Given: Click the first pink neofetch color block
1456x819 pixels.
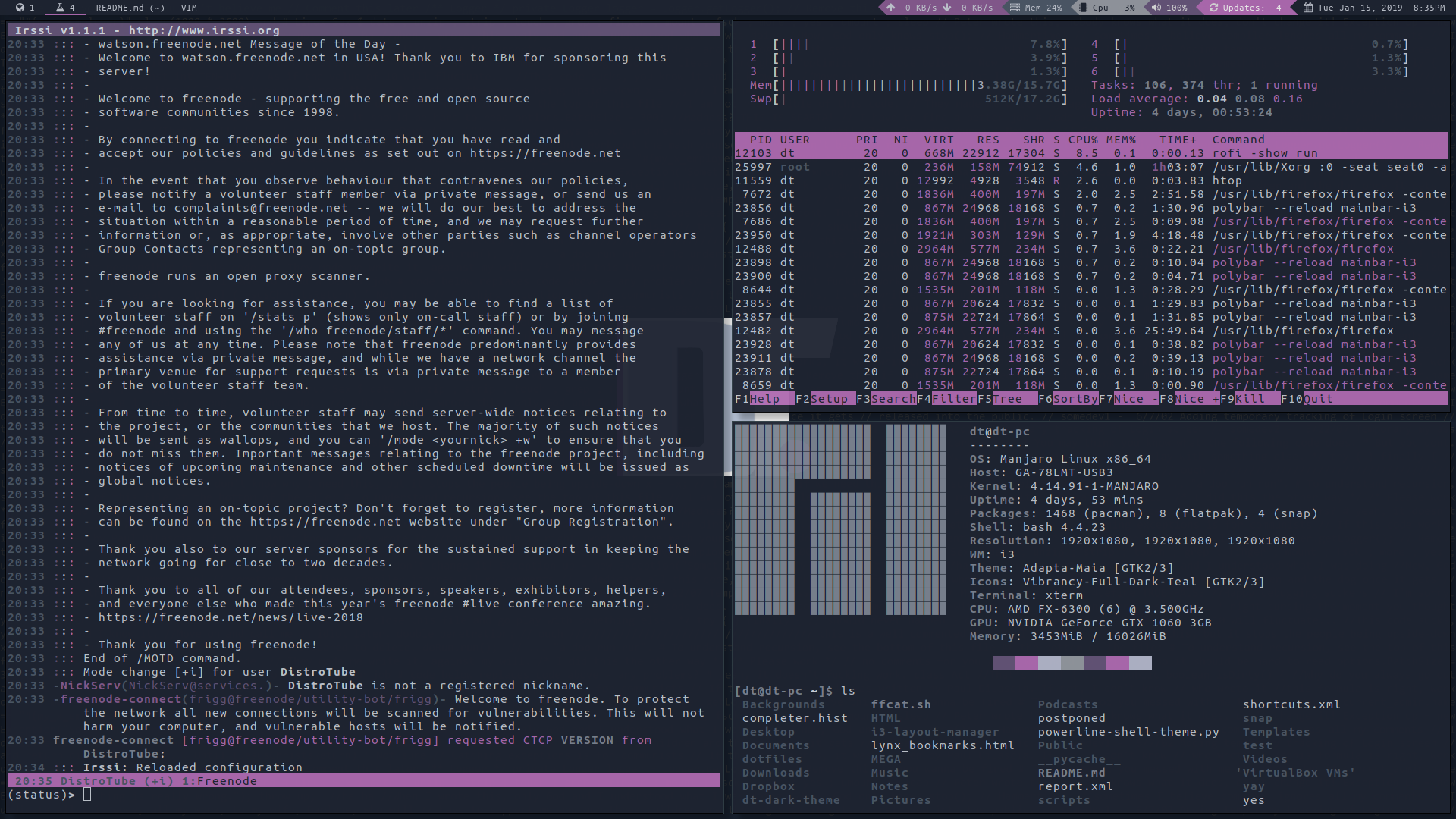Looking at the screenshot, I should (1026, 664).
